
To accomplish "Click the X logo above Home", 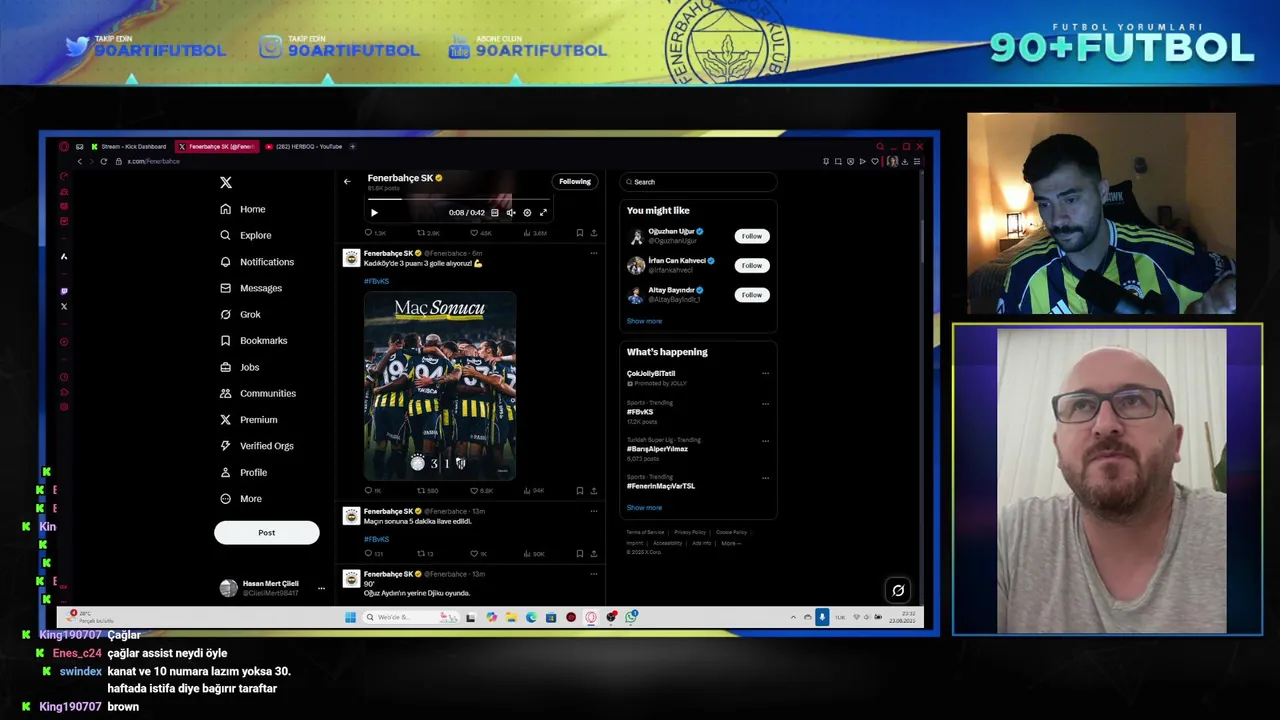I will [226, 183].
